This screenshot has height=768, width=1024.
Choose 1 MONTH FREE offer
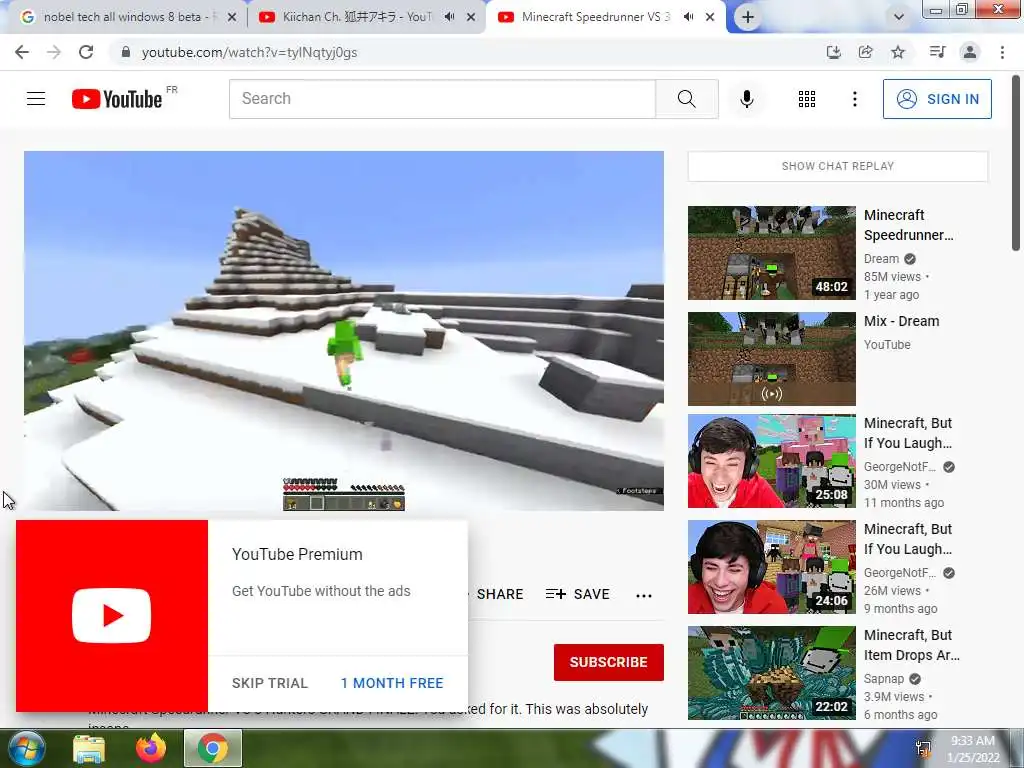point(392,683)
